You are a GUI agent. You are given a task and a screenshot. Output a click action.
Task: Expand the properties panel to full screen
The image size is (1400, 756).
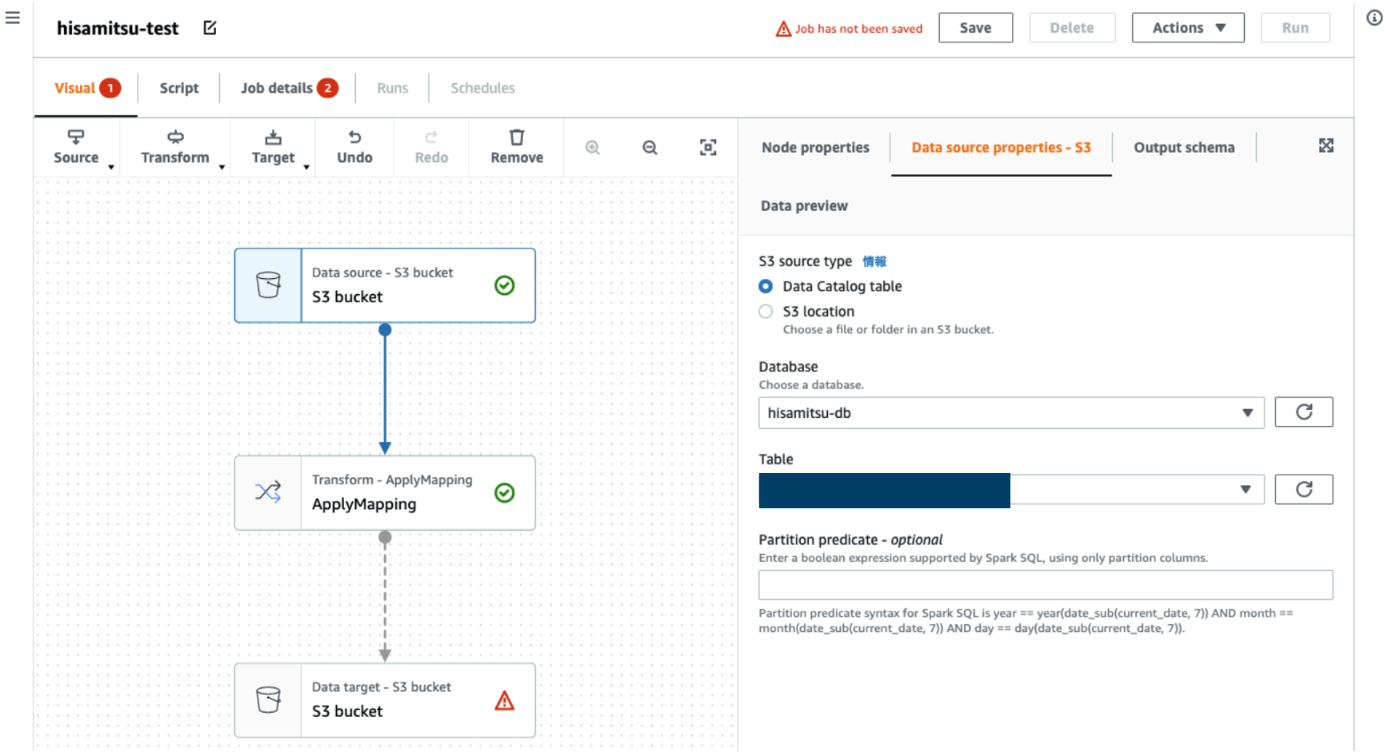pyautogui.click(x=1326, y=146)
